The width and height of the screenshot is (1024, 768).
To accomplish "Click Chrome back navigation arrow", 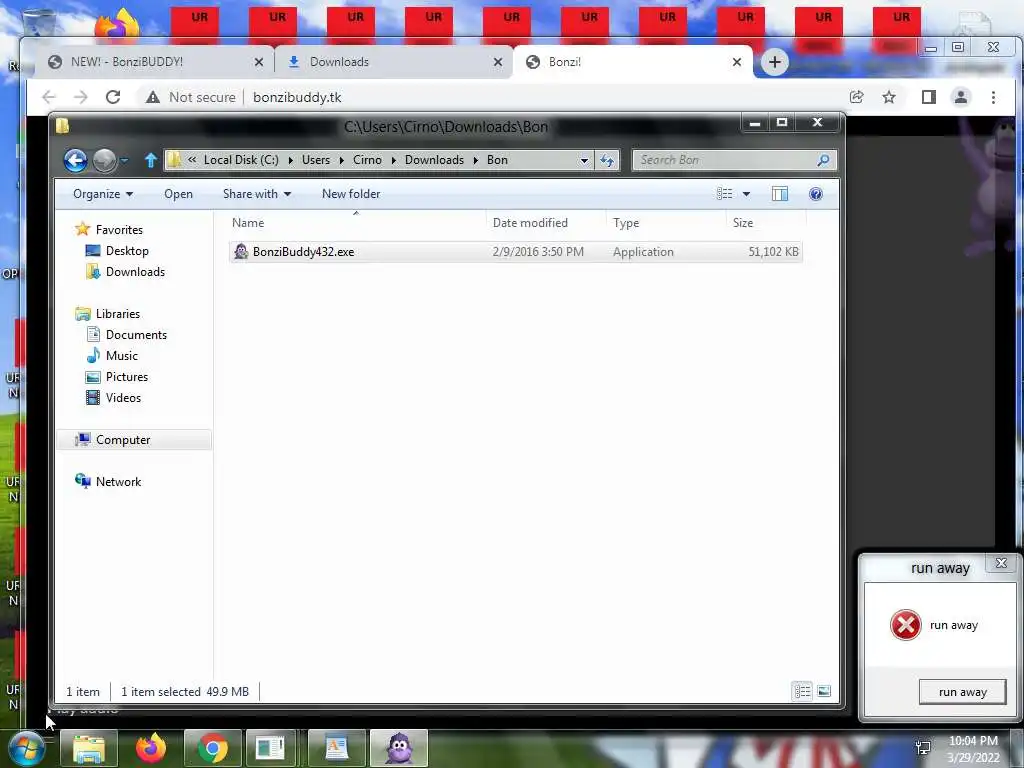I will point(49,97).
